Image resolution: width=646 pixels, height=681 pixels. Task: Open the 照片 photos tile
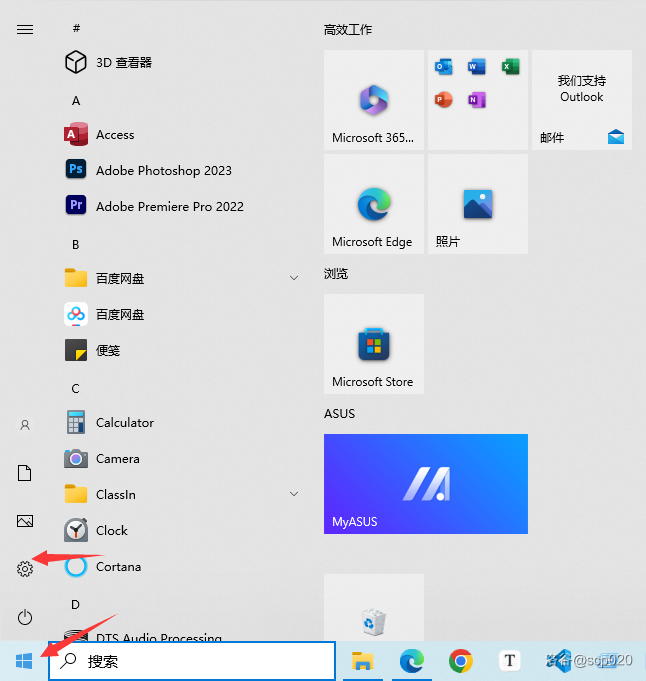click(x=478, y=204)
